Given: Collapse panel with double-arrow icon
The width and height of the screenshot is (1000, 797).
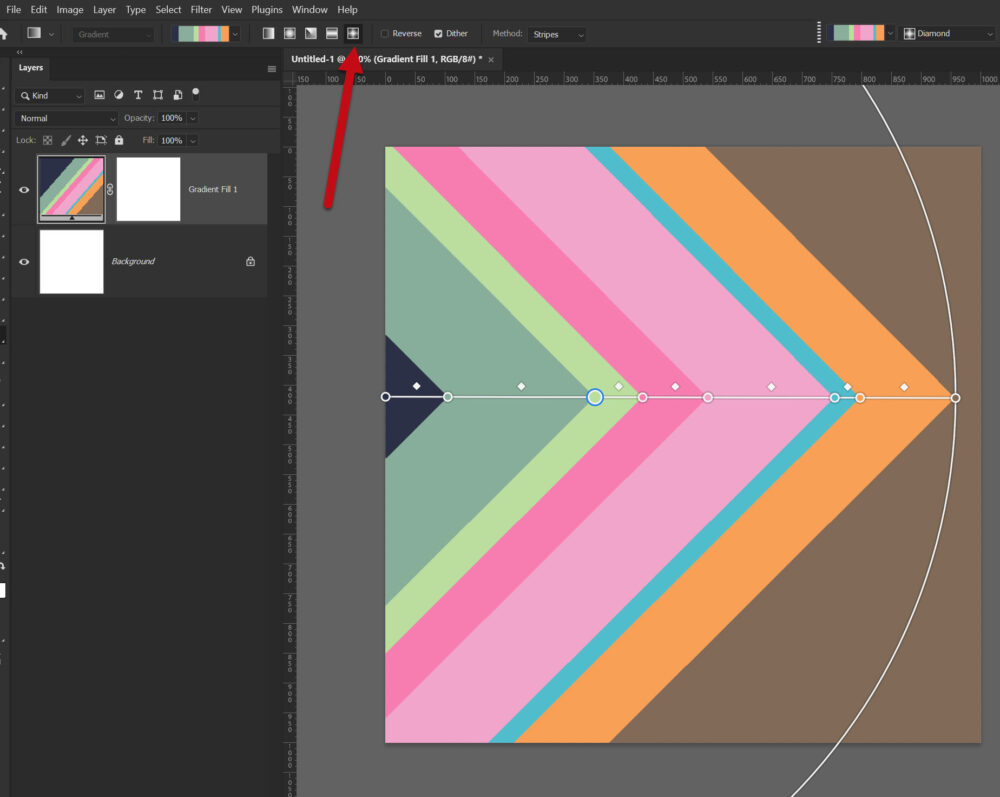Looking at the screenshot, I should pos(19,52).
